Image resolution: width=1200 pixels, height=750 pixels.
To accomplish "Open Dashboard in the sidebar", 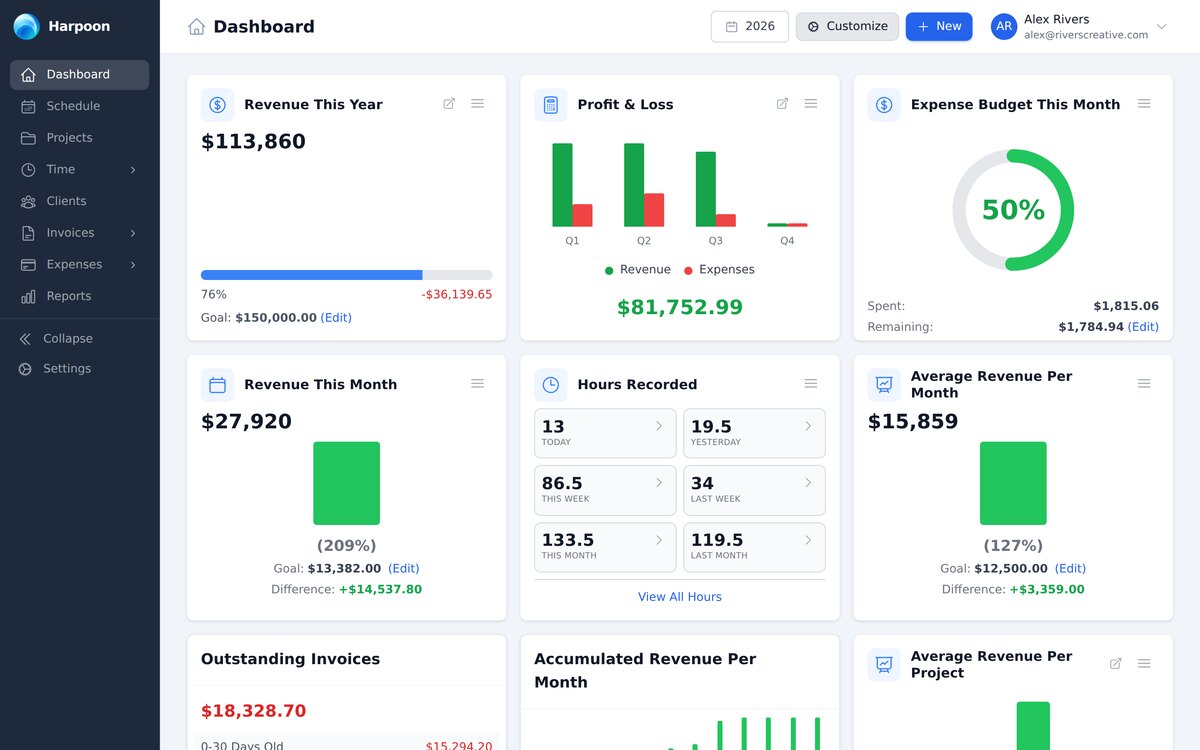I will click(x=80, y=75).
